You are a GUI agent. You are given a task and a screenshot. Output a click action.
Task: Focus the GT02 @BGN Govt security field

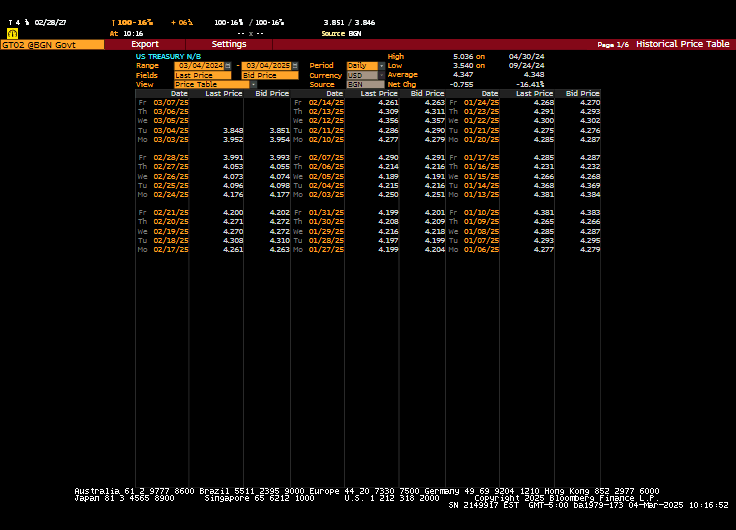pyautogui.click(x=52, y=45)
